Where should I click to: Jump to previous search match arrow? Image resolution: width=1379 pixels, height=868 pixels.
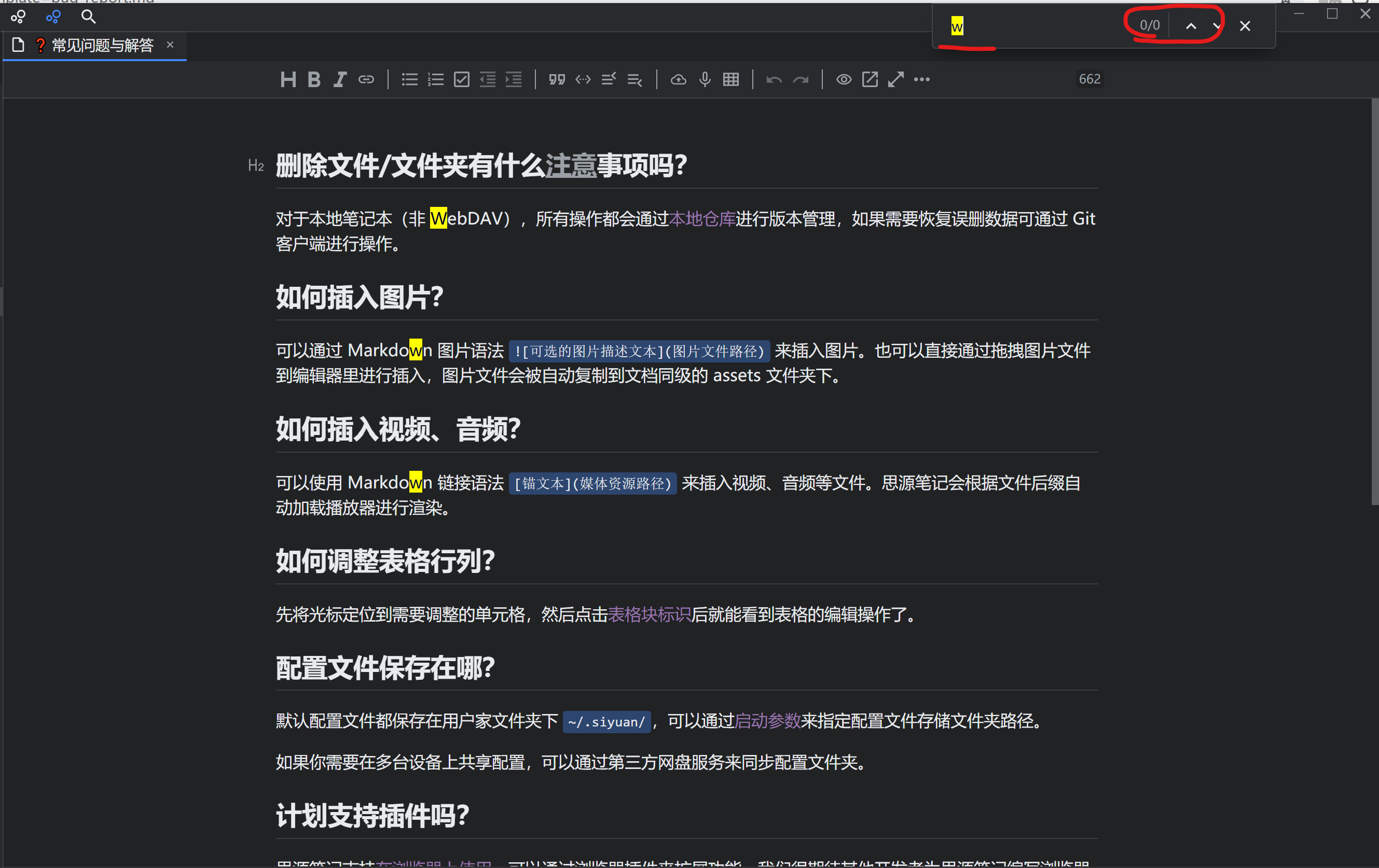pyautogui.click(x=1191, y=26)
